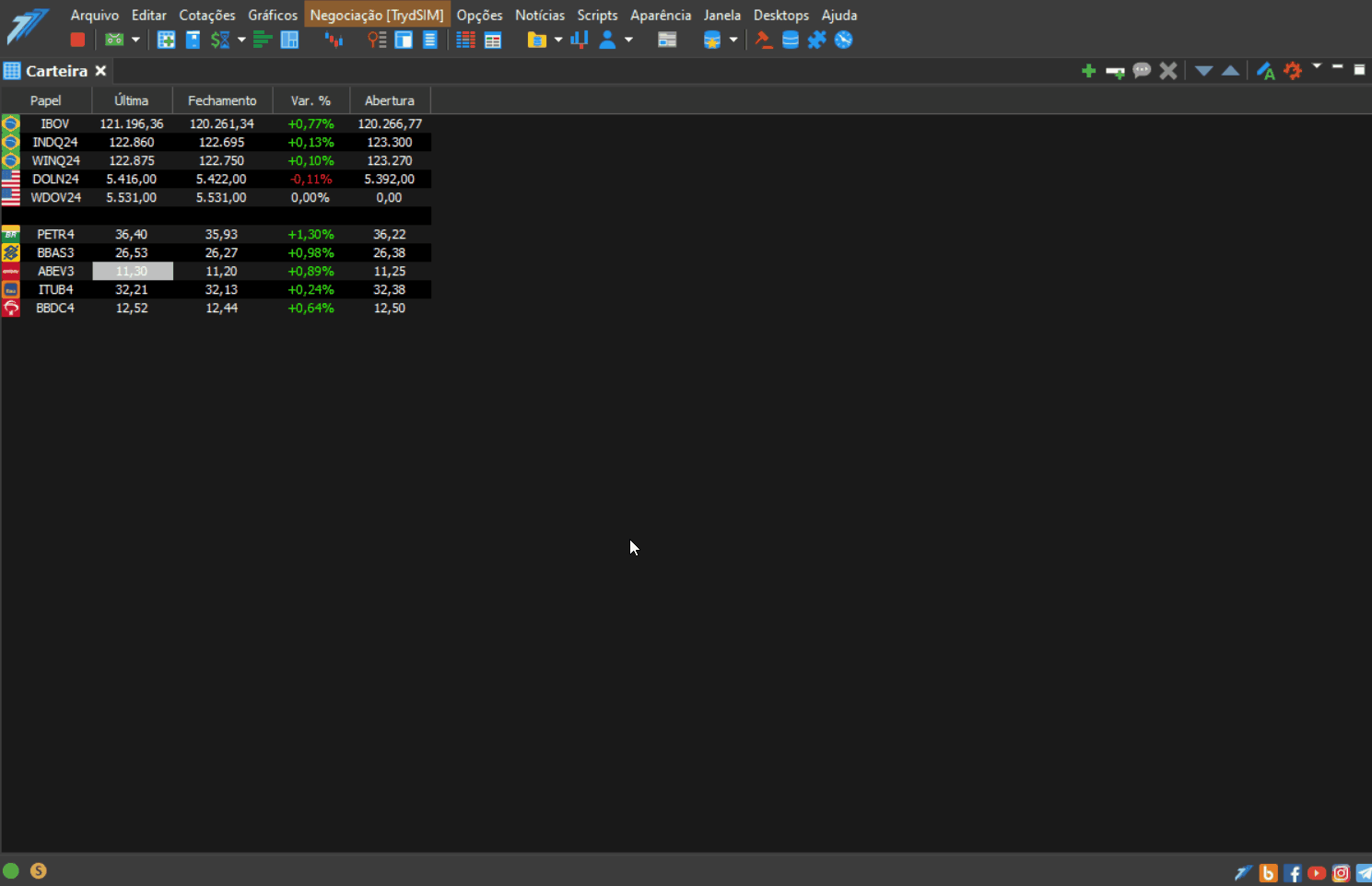This screenshot has height=886, width=1372.
Task: Open the Gráficos menu
Action: tap(273, 15)
